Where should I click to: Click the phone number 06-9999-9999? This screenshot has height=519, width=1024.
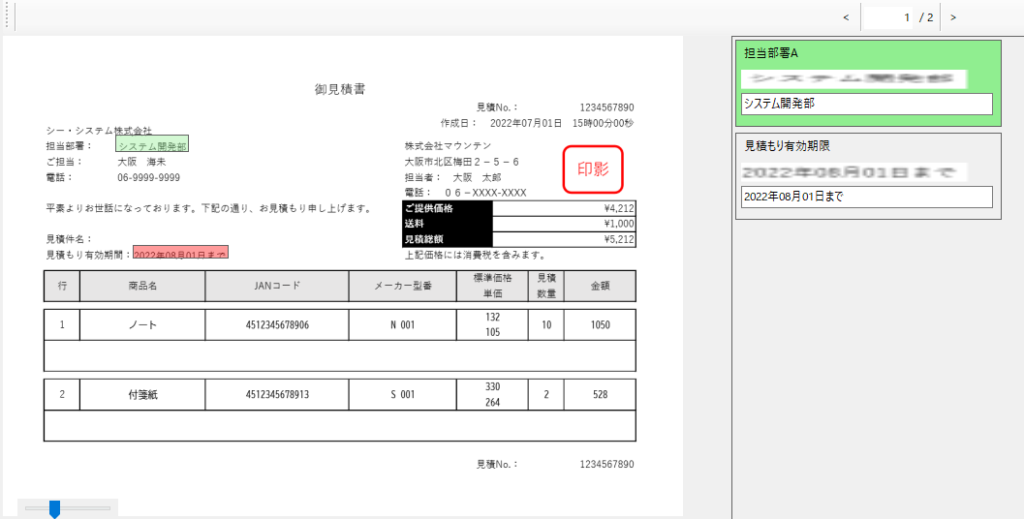click(149, 178)
